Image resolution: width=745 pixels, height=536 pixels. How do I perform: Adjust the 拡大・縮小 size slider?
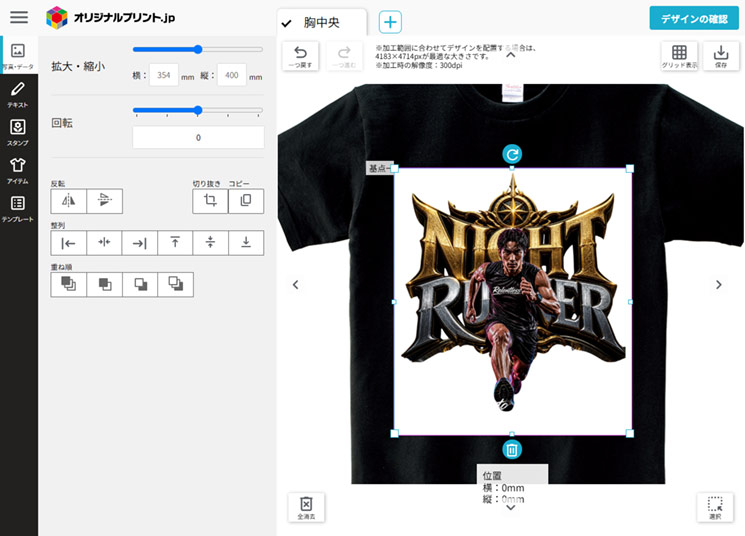pos(198,49)
